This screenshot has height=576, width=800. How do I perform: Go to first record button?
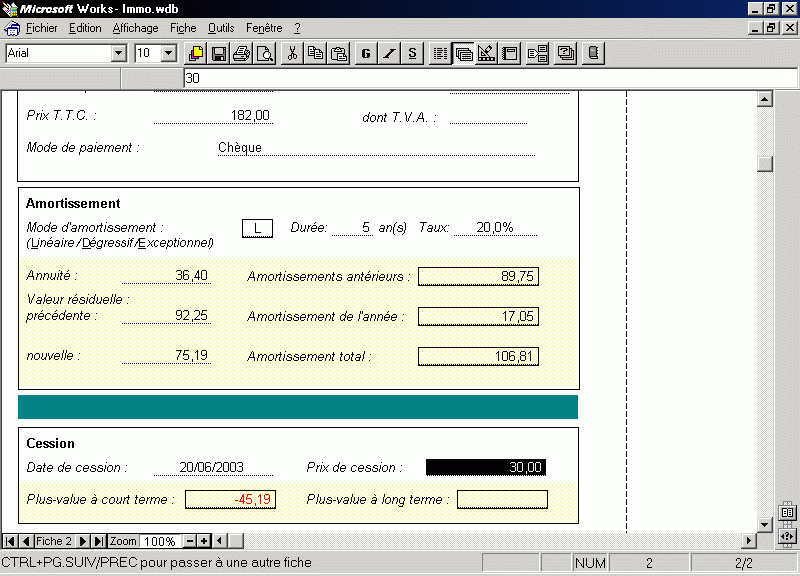[10, 541]
